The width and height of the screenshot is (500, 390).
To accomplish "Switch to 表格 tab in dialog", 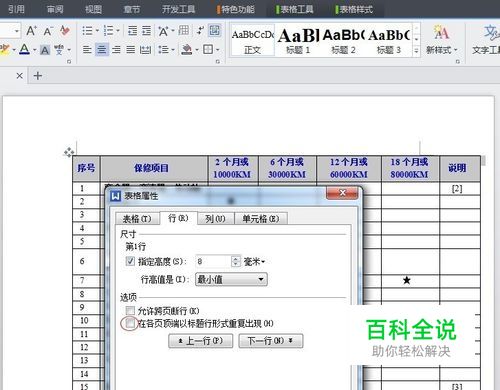I will 137,219.
